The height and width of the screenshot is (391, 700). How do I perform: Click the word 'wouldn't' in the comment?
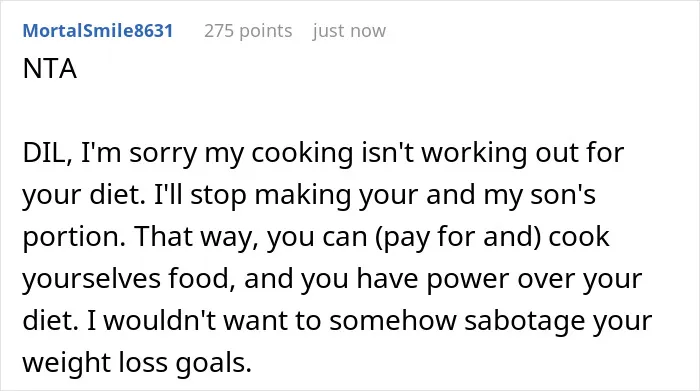159,320
